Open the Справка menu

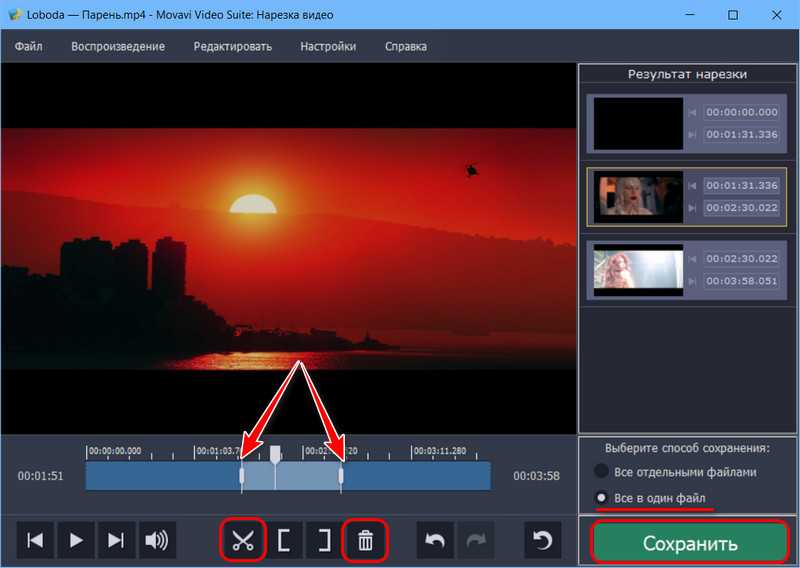(x=406, y=46)
